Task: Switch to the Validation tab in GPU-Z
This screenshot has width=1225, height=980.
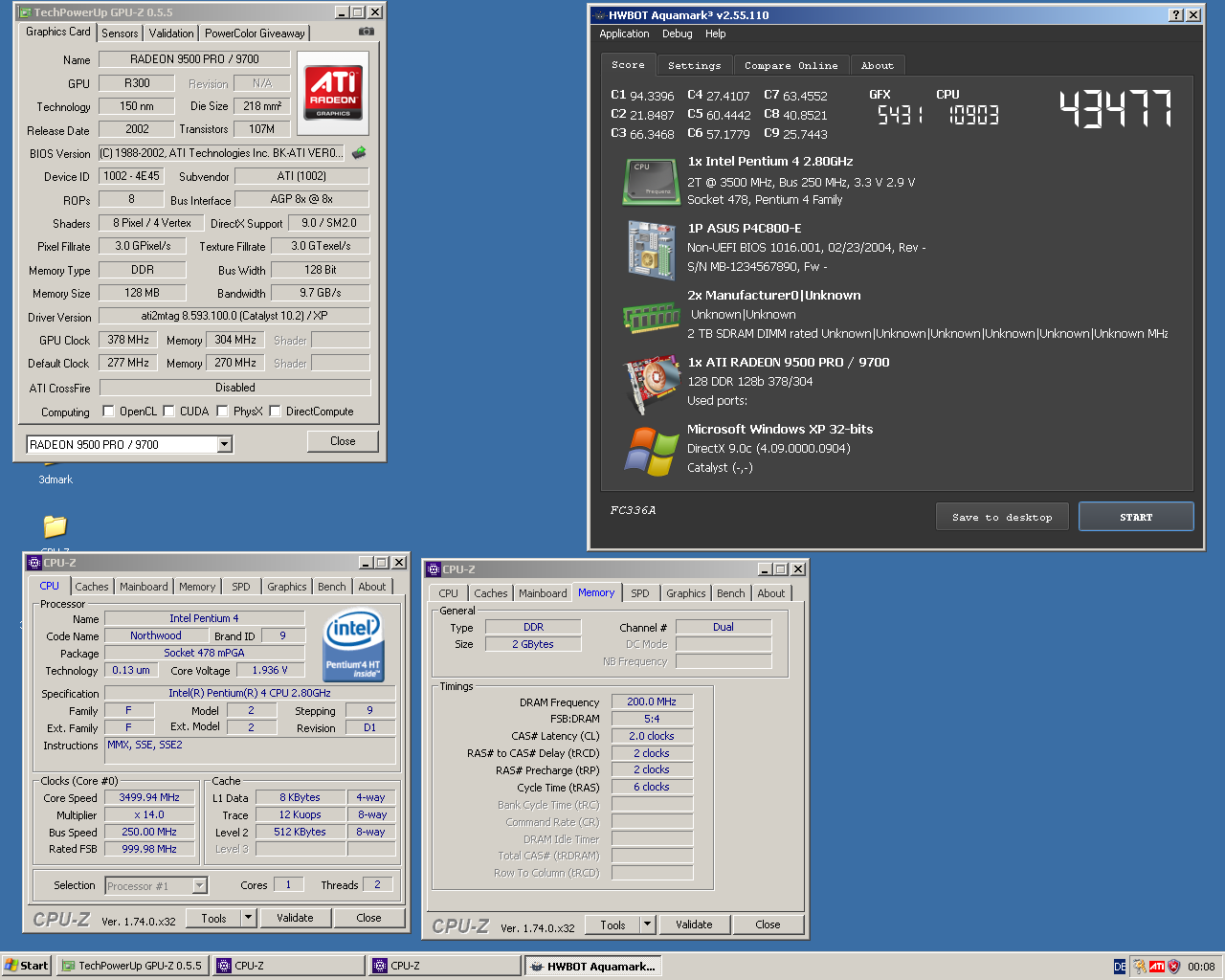Action: 171,33
